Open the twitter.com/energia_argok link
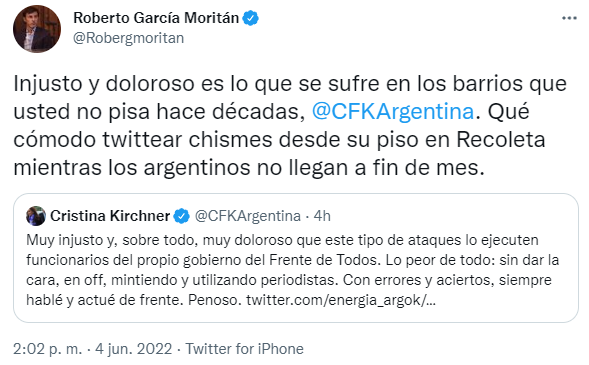 [341, 300]
